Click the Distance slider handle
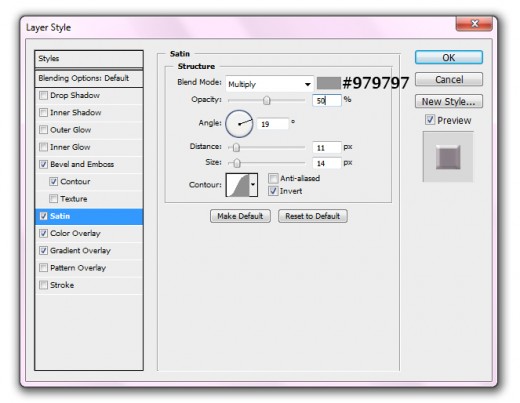Image resolution: width=520 pixels, height=403 pixels. 236,147
